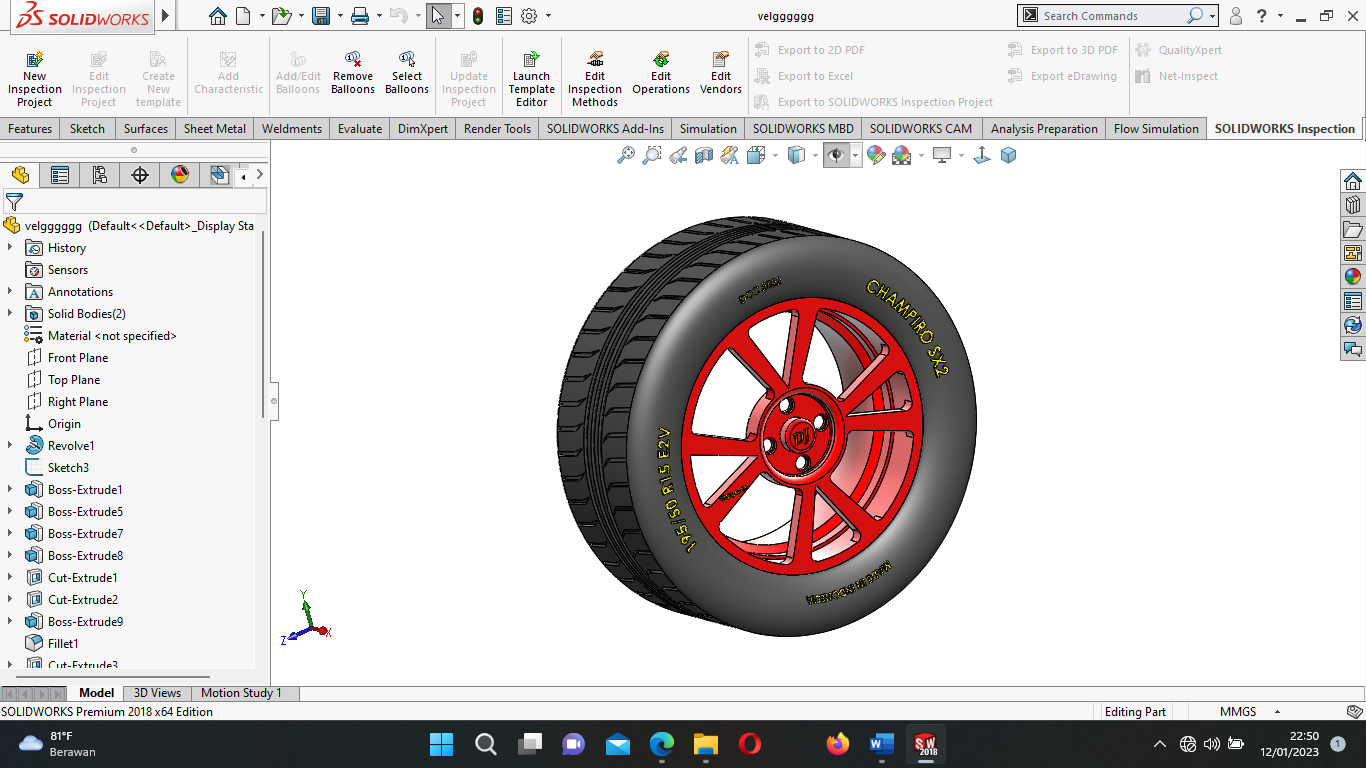Switch to the Features tab
Image resolution: width=1366 pixels, height=768 pixels.
tap(30, 129)
